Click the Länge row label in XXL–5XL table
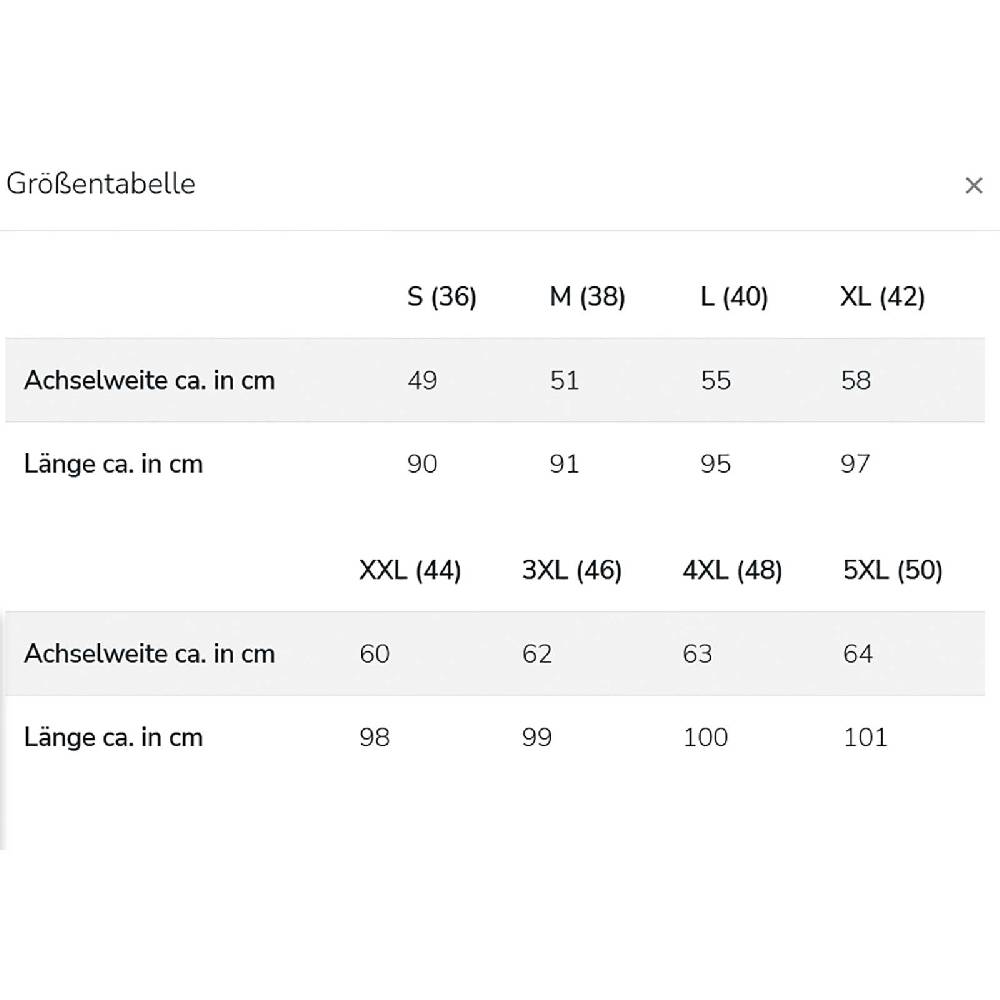Viewport: 1000px width, 1000px height. (x=113, y=738)
